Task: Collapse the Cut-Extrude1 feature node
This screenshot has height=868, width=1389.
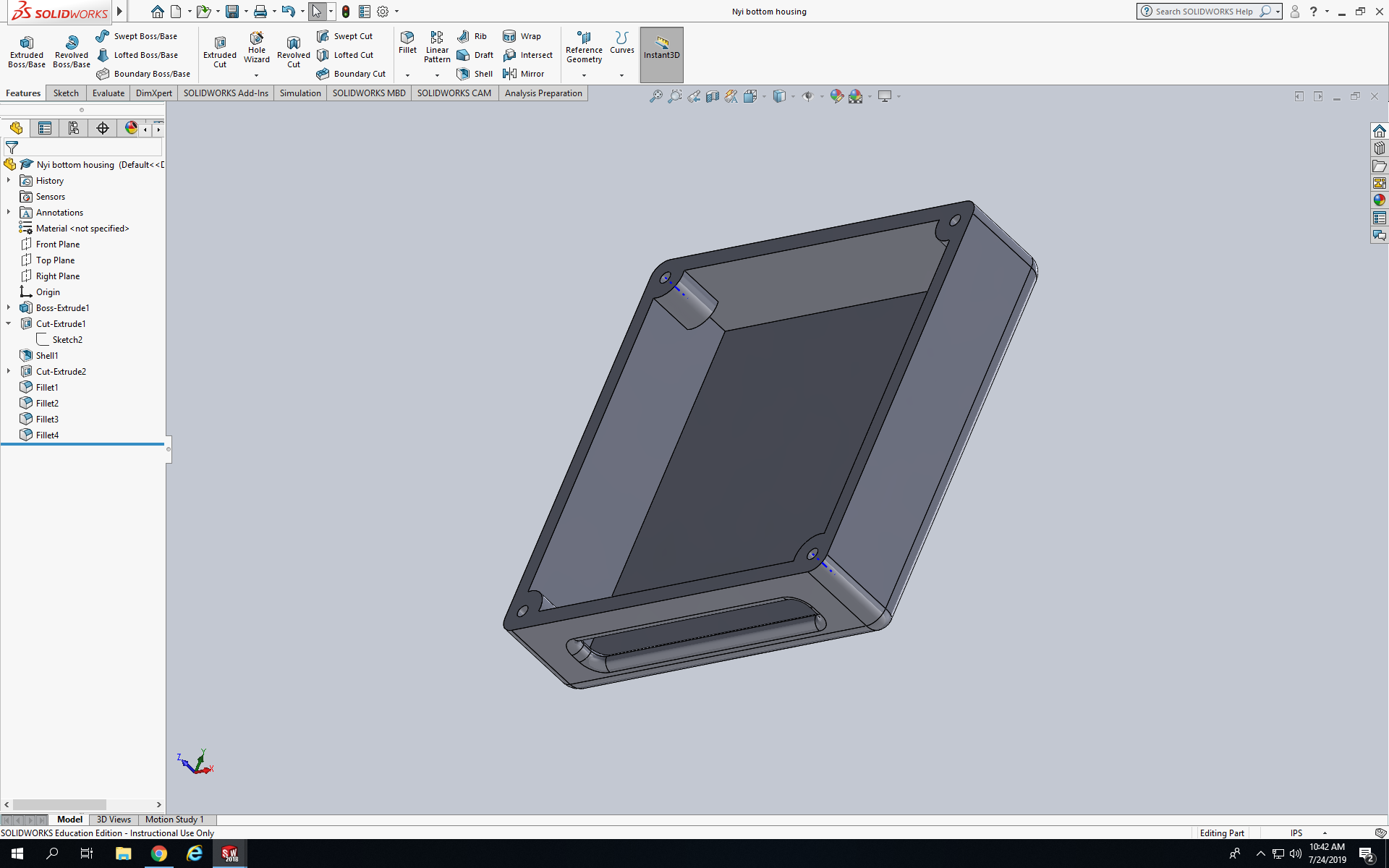Action: (x=9, y=323)
